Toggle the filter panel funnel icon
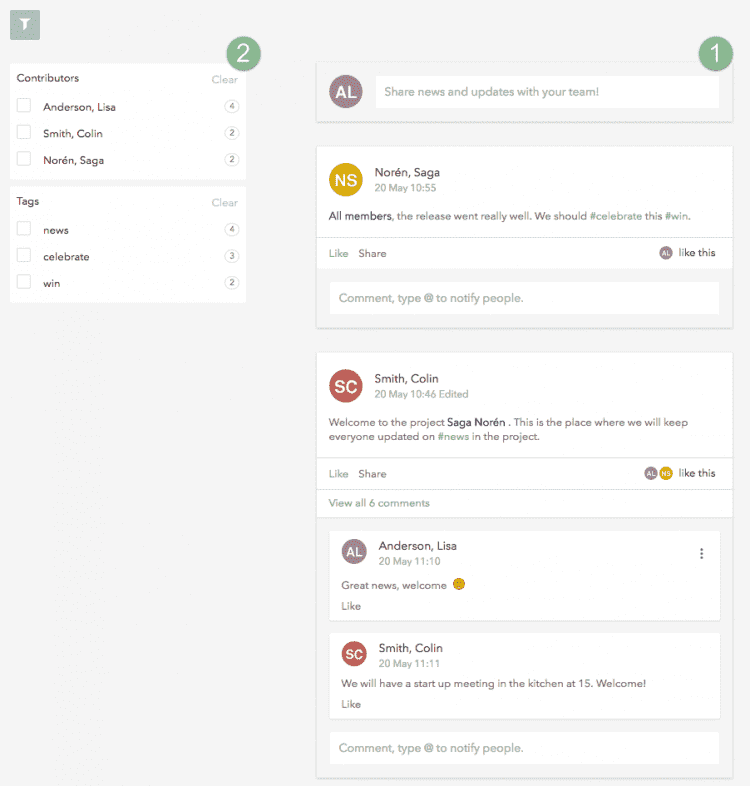 [25, 25]
